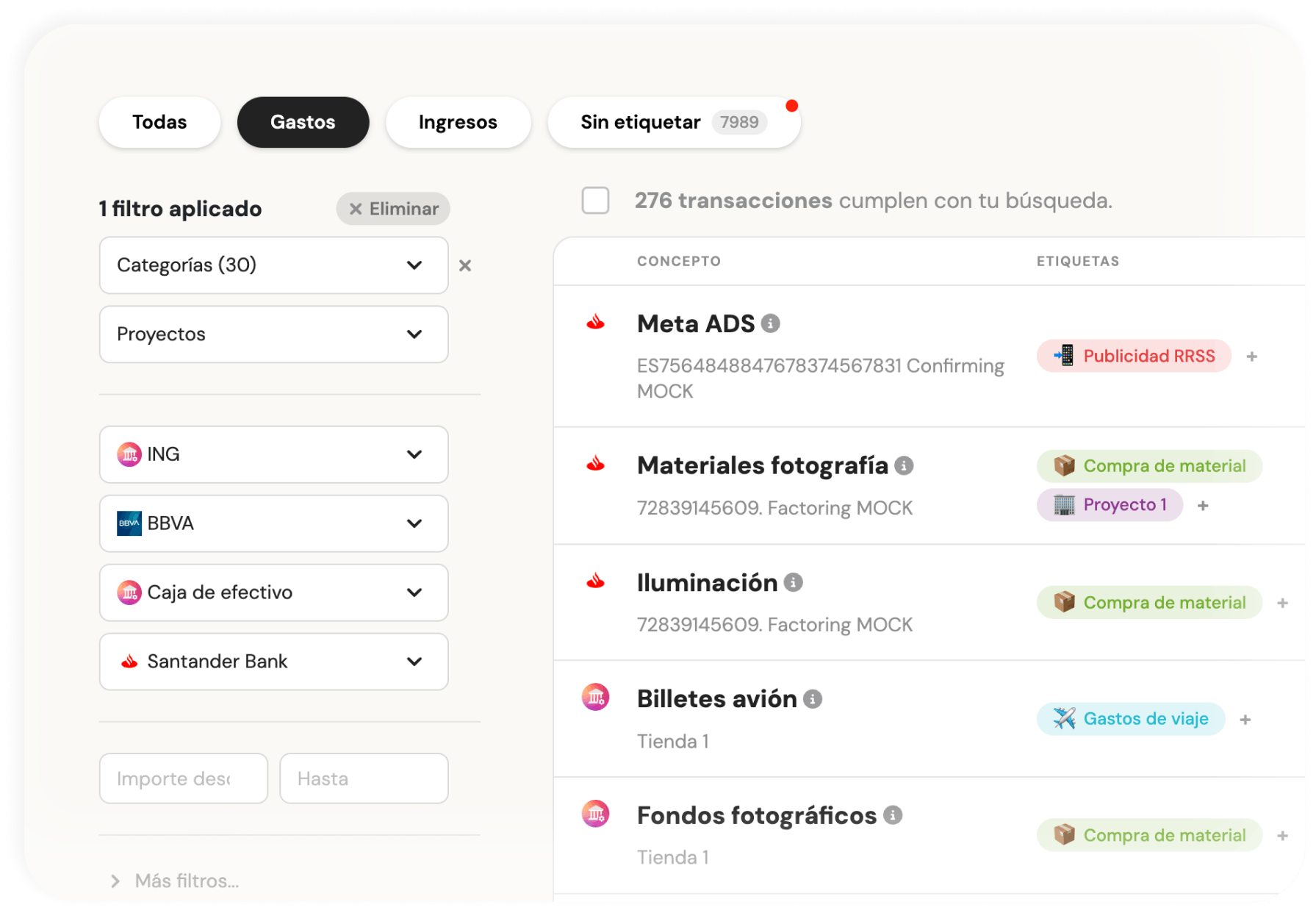Click the Santander Bank logo in filter
The width and height of the screenshot is (1316, 913).
pyautogui.click(x=129, y=662)
